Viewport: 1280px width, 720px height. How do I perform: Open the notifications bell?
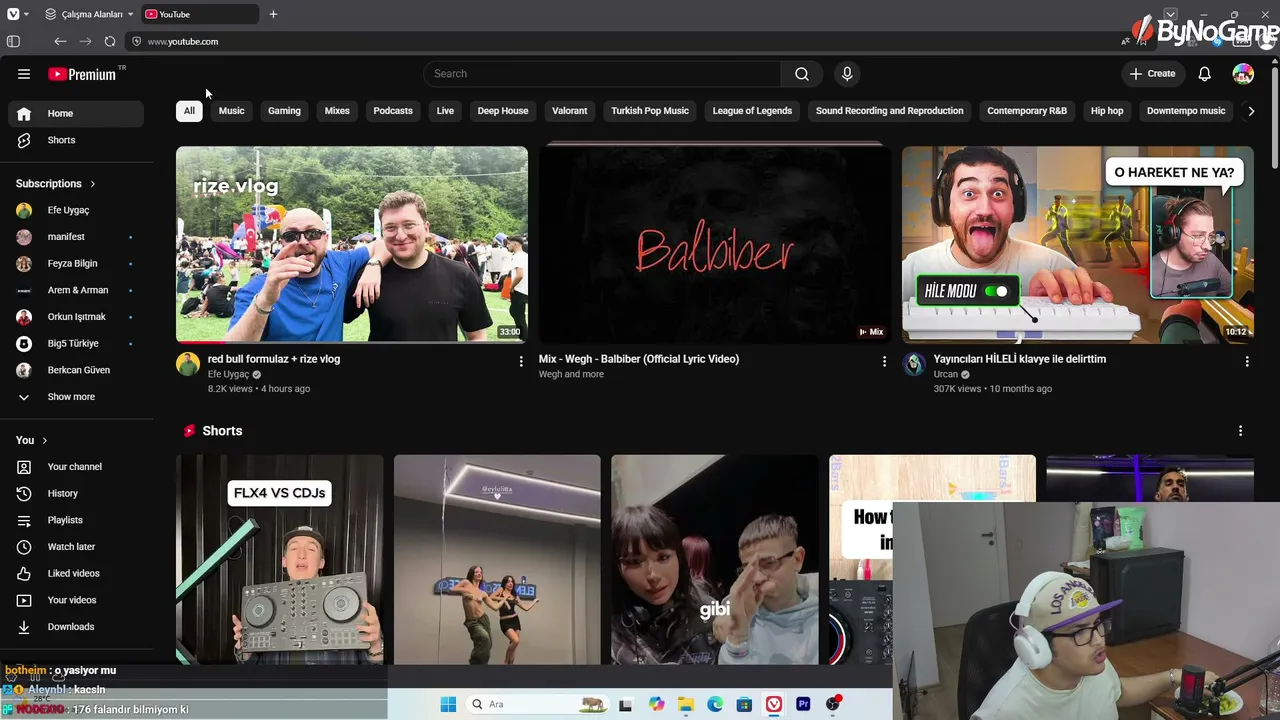click(x=1205, y=74)
